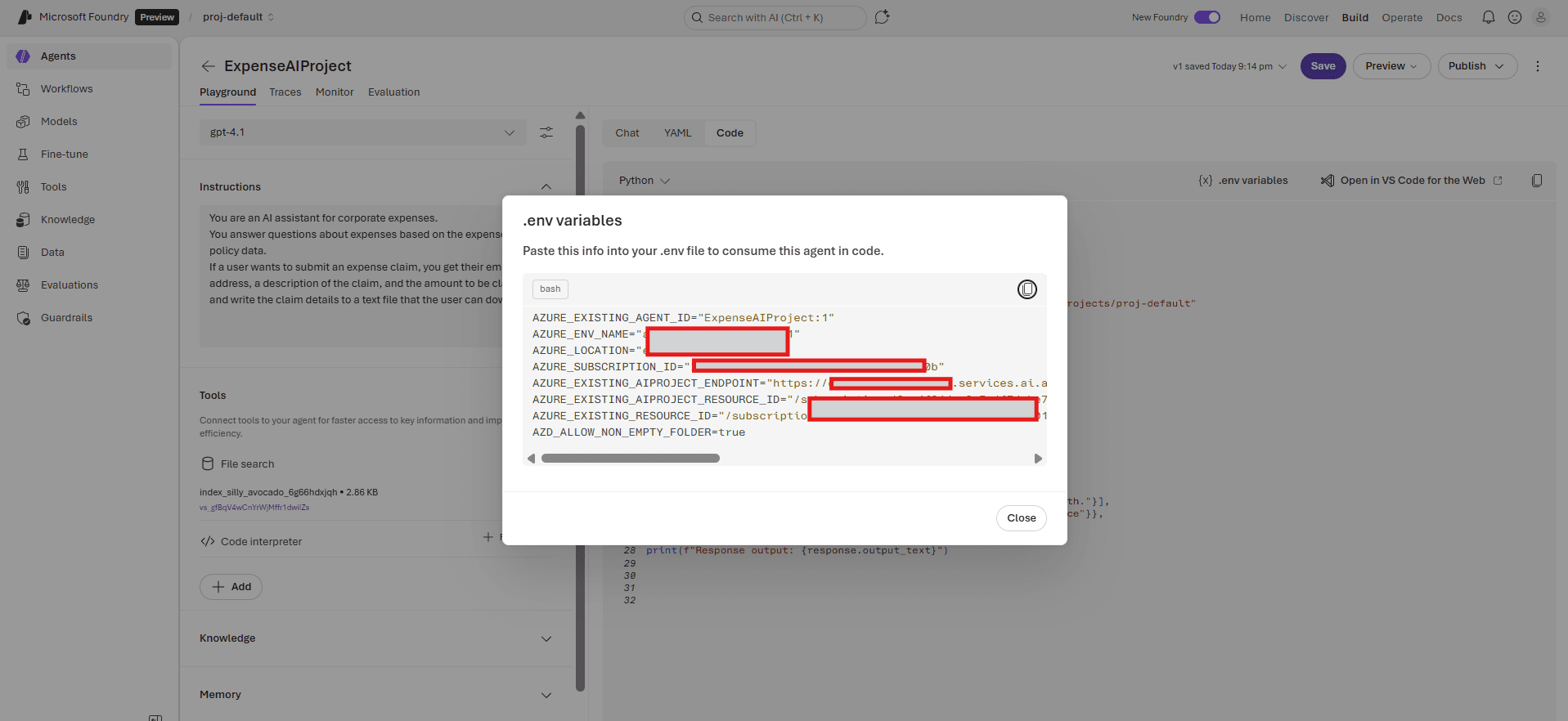Switch to the Monitor tab
The image size is (1568, 721).
click(x=335, y=92)
